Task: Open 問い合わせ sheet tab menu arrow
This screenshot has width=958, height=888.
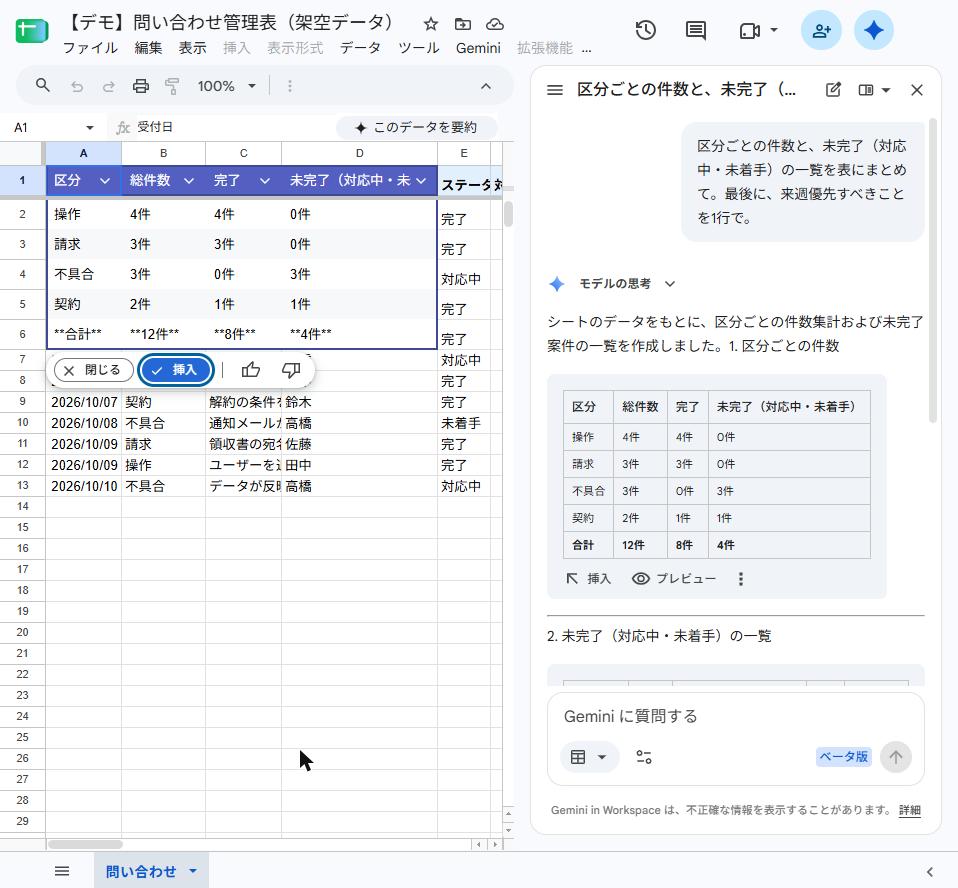Action: tap(193, 871)
